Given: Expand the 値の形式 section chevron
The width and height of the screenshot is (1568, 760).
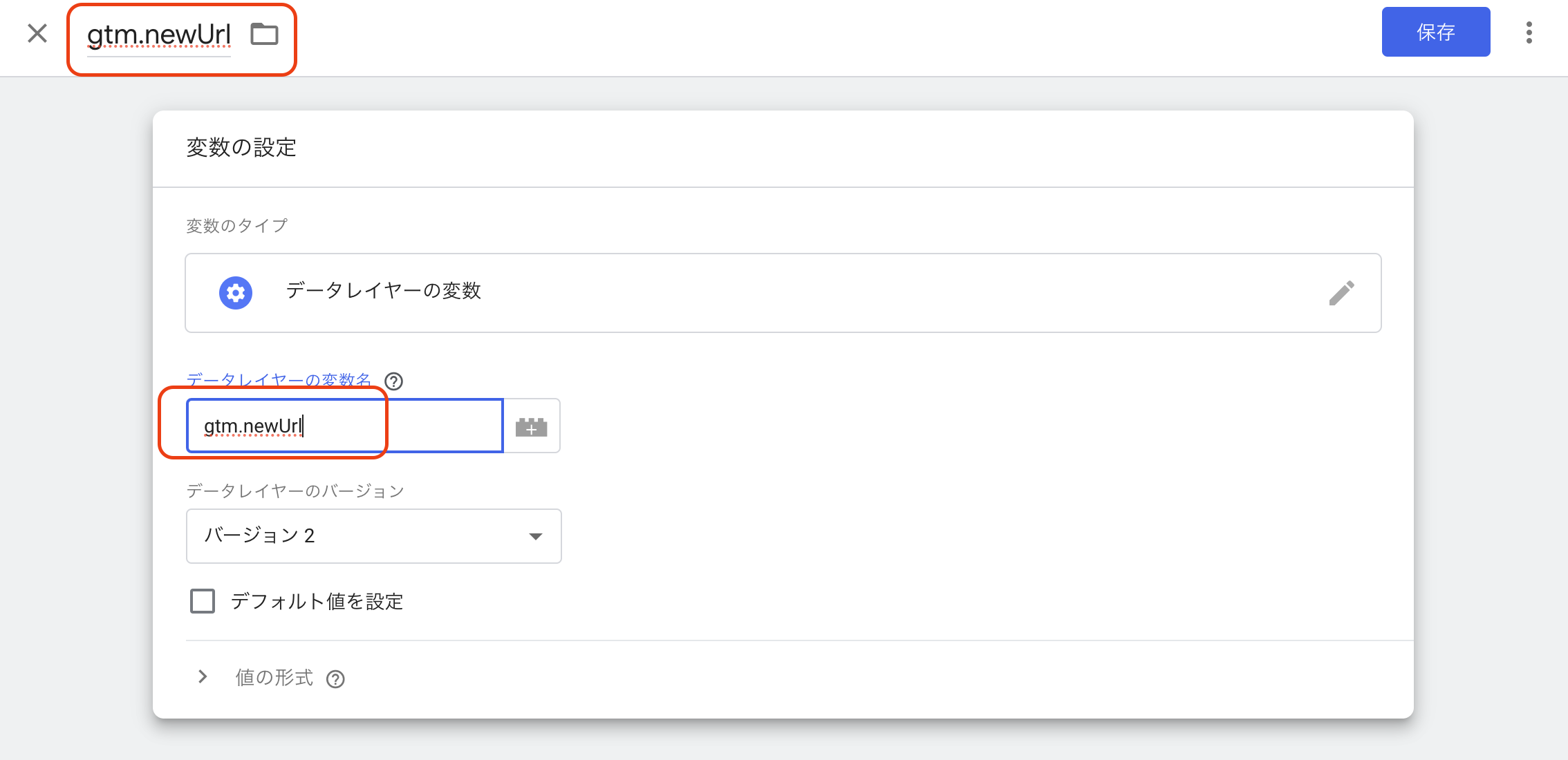Looking at the screenshot, I should 203,677.
